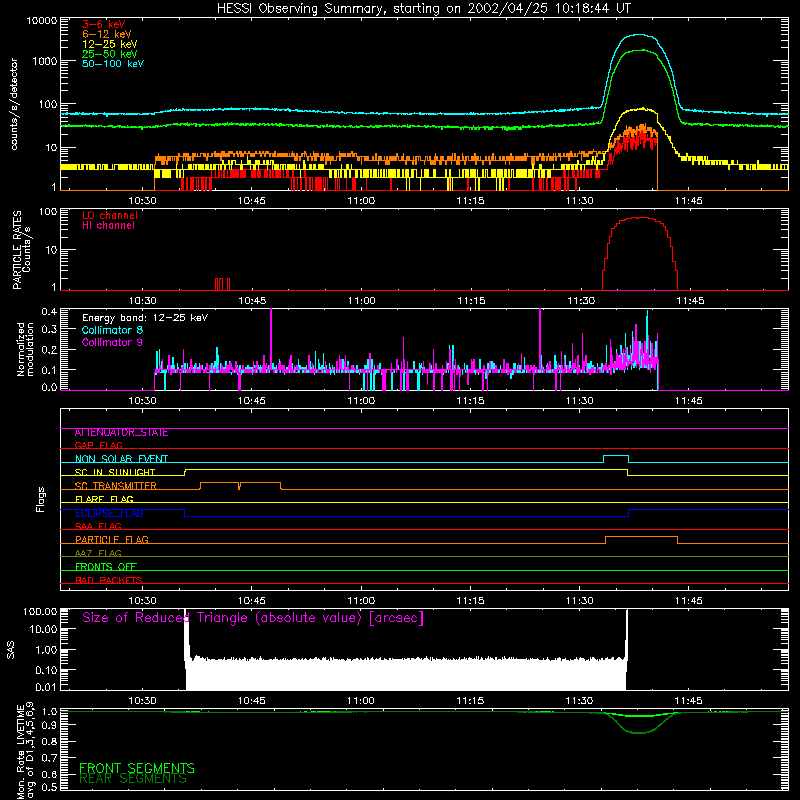Click the 25-50 keV legend label

110,54
